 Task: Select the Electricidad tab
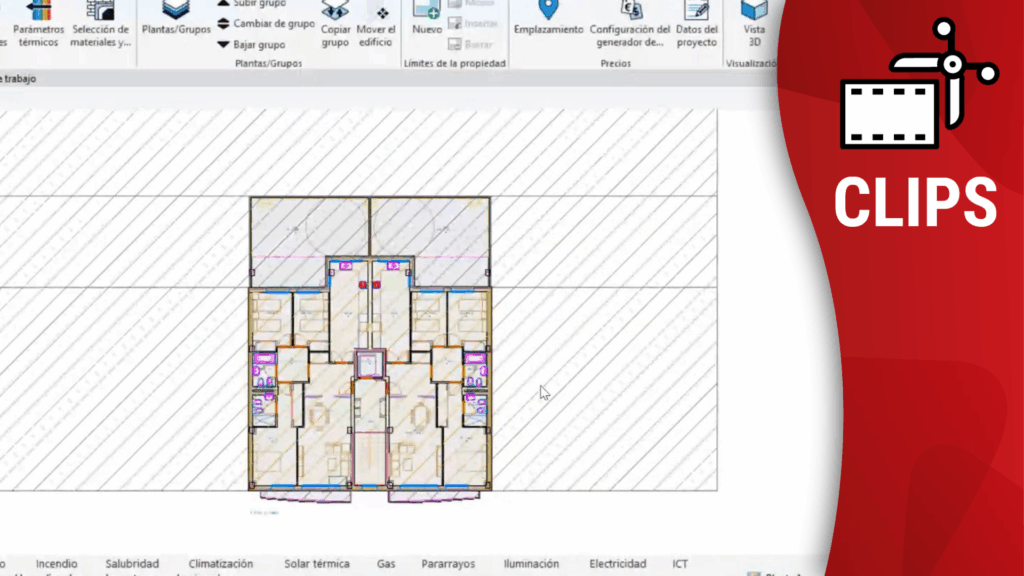619,564
